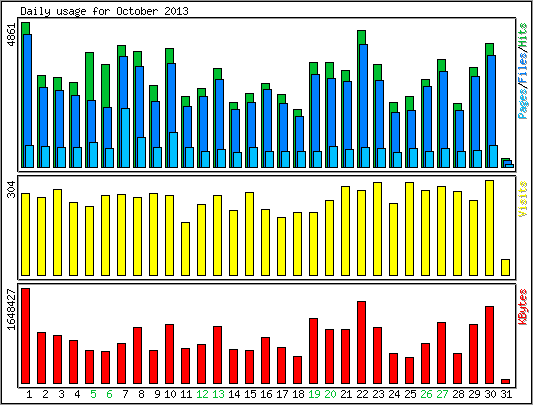This screenshot has height=405, width=533.
Task: Click day 30 on the x-axis
Action: click(490, 394)
